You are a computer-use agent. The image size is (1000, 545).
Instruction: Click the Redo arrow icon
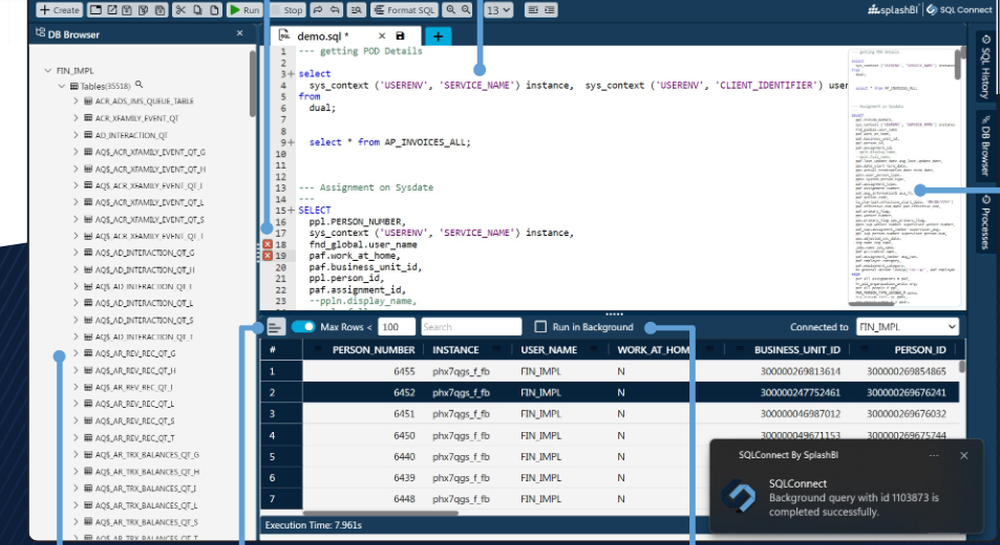(318, 10)
